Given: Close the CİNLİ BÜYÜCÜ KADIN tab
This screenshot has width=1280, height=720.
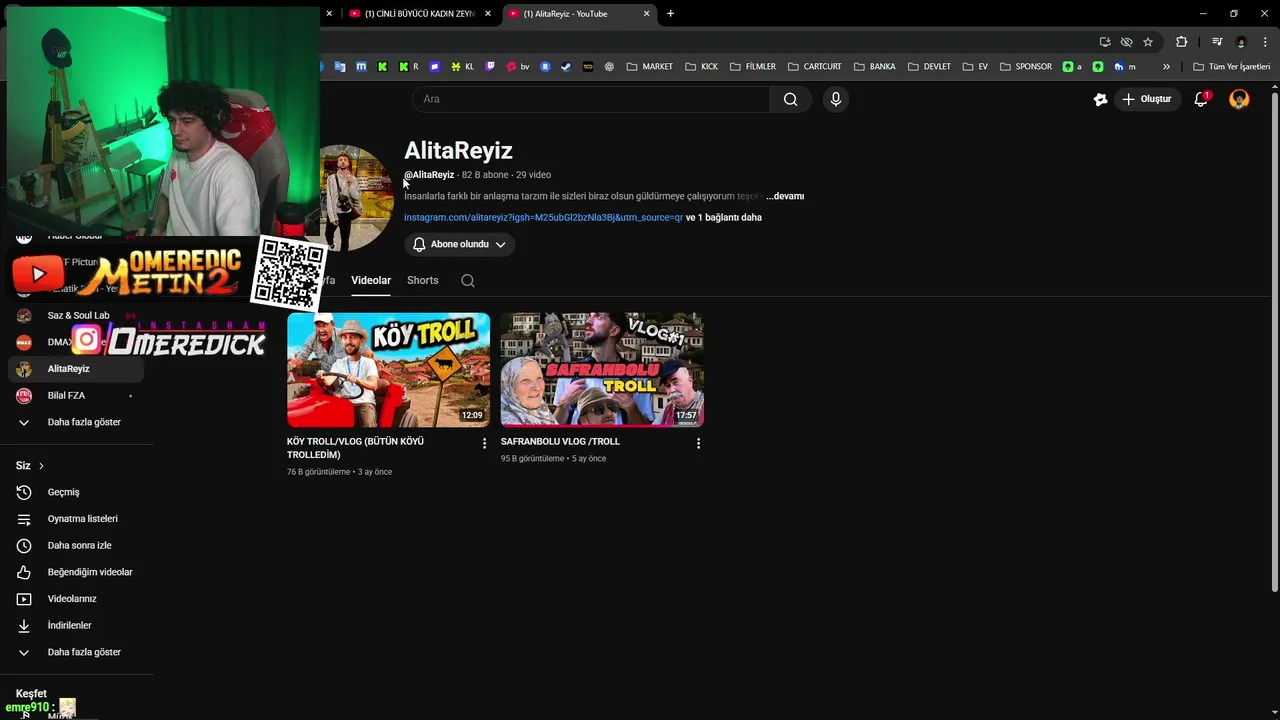Looking at the screenshot, I should click(488, 14).
